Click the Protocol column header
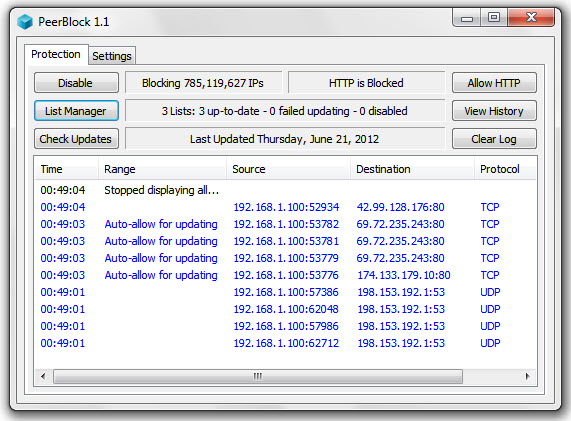571x421 pixels. [x=505, y=169]
